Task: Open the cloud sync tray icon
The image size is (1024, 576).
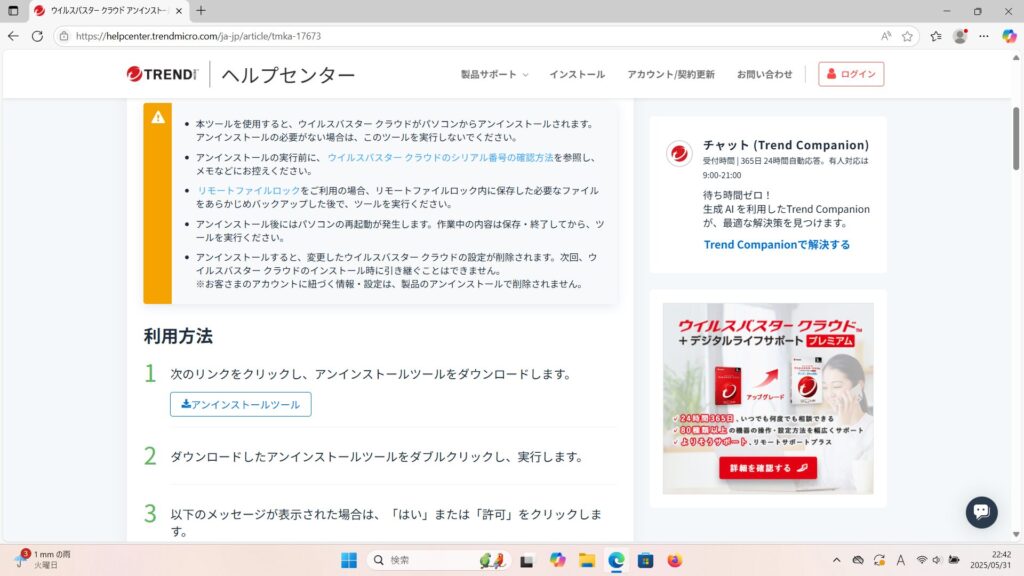Action: [x=858, y=560]
